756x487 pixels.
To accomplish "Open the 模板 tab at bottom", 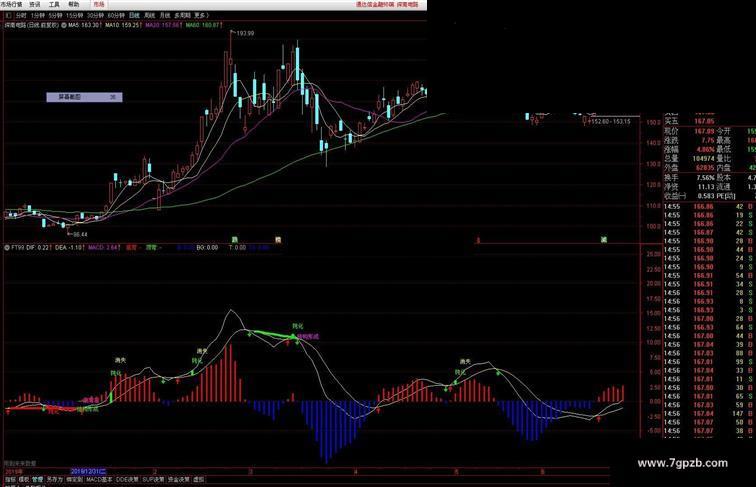I will click(24, 480).
